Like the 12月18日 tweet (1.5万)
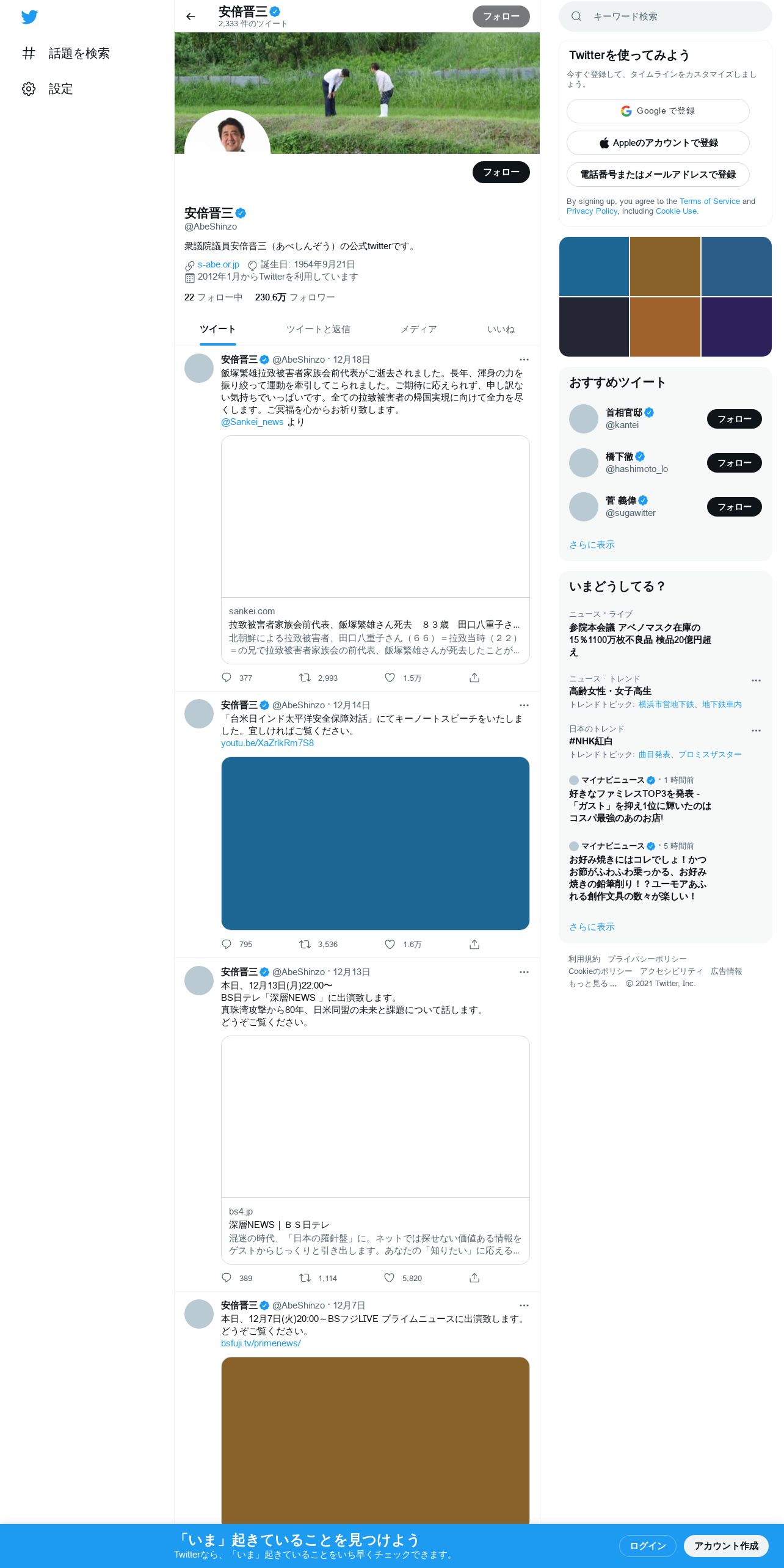 point(403,678)
